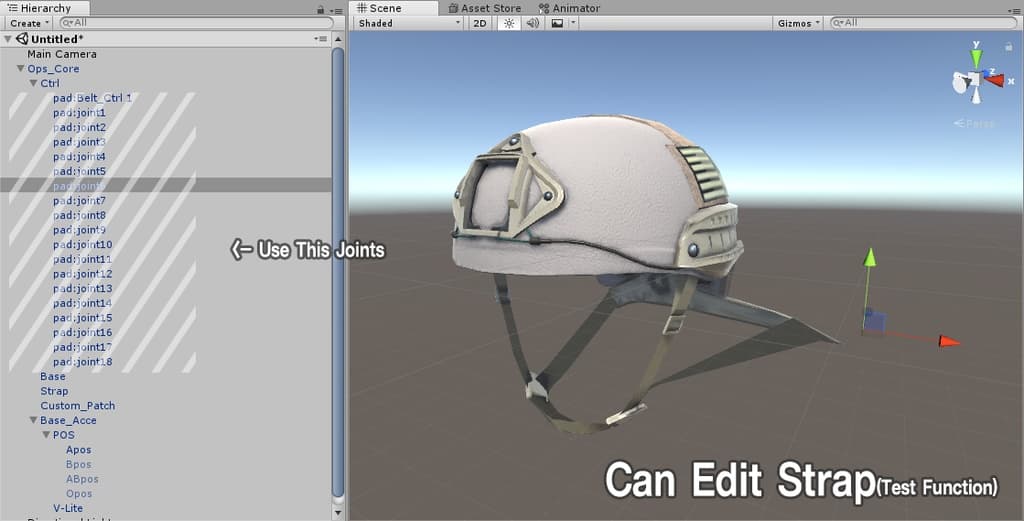Screen dimensions: 1024x521
Task: Select V-Lite object in Hierarchy
Action: pyautogui.click(x=68, y=508)
